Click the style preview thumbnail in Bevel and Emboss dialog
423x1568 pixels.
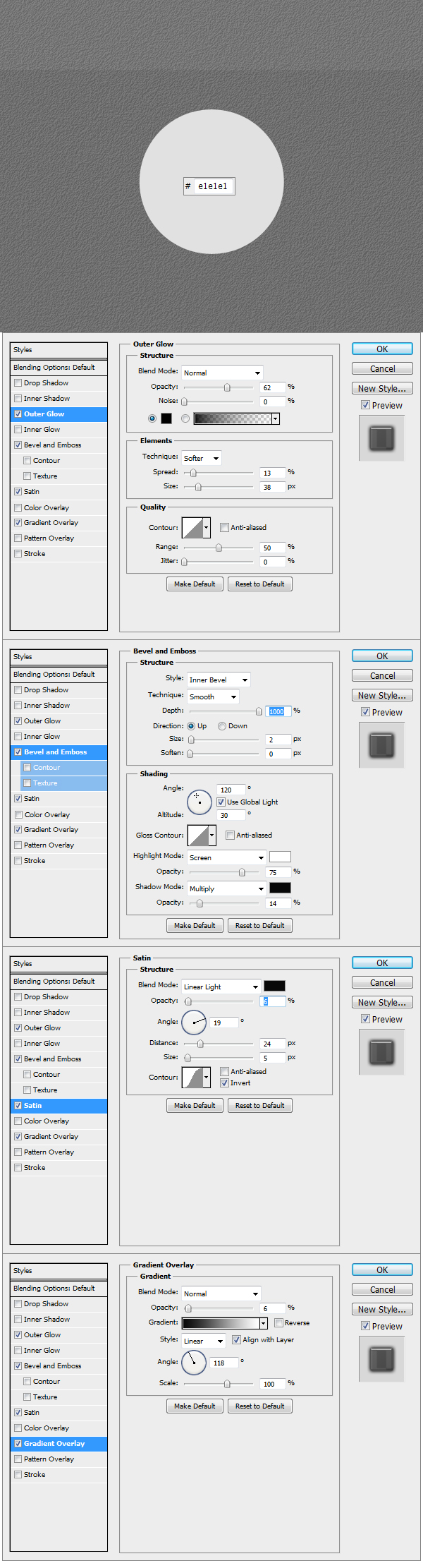point(381,745)
